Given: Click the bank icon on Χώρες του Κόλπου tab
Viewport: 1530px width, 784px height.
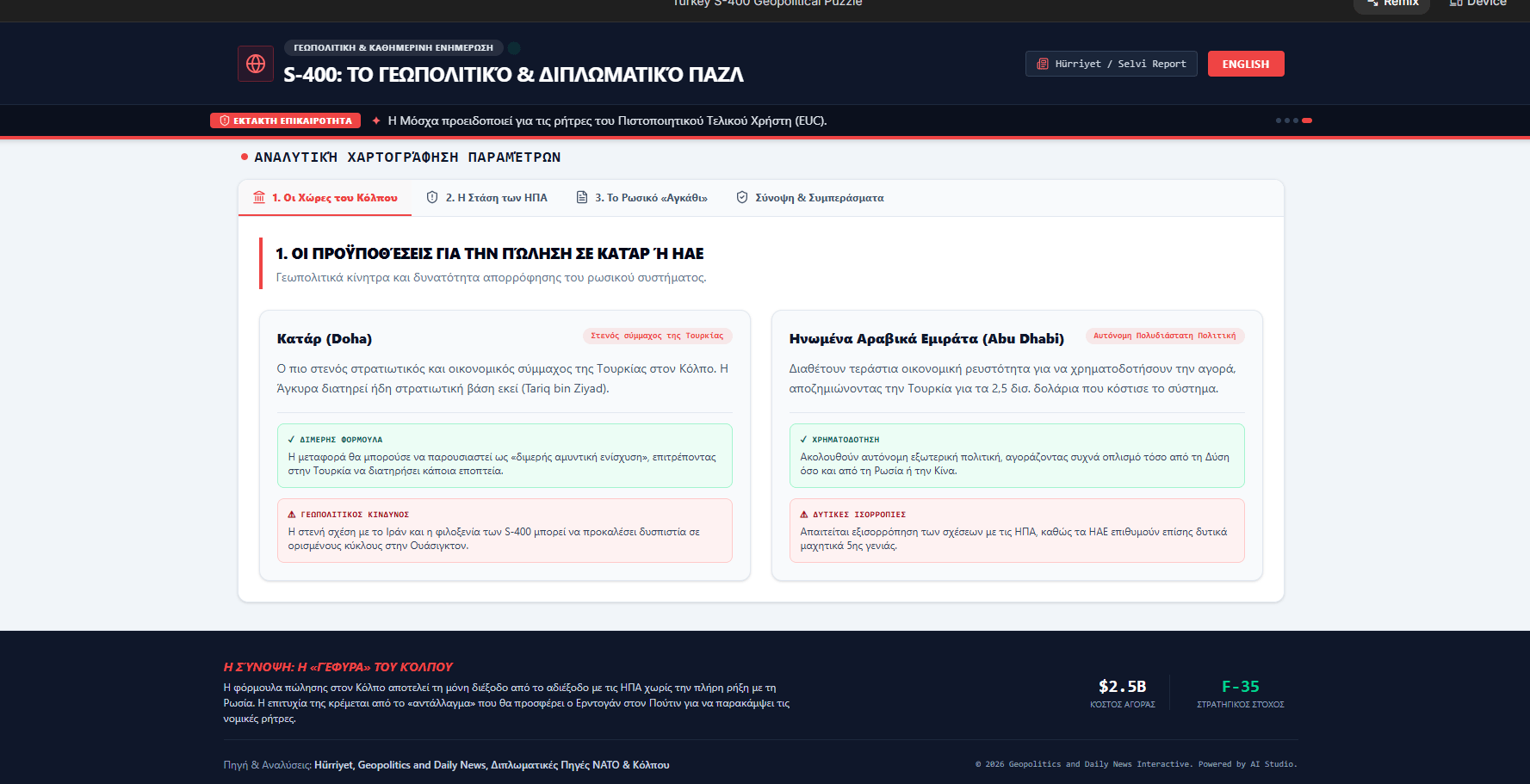Looking at the screenshot, I should coord(259,197).
